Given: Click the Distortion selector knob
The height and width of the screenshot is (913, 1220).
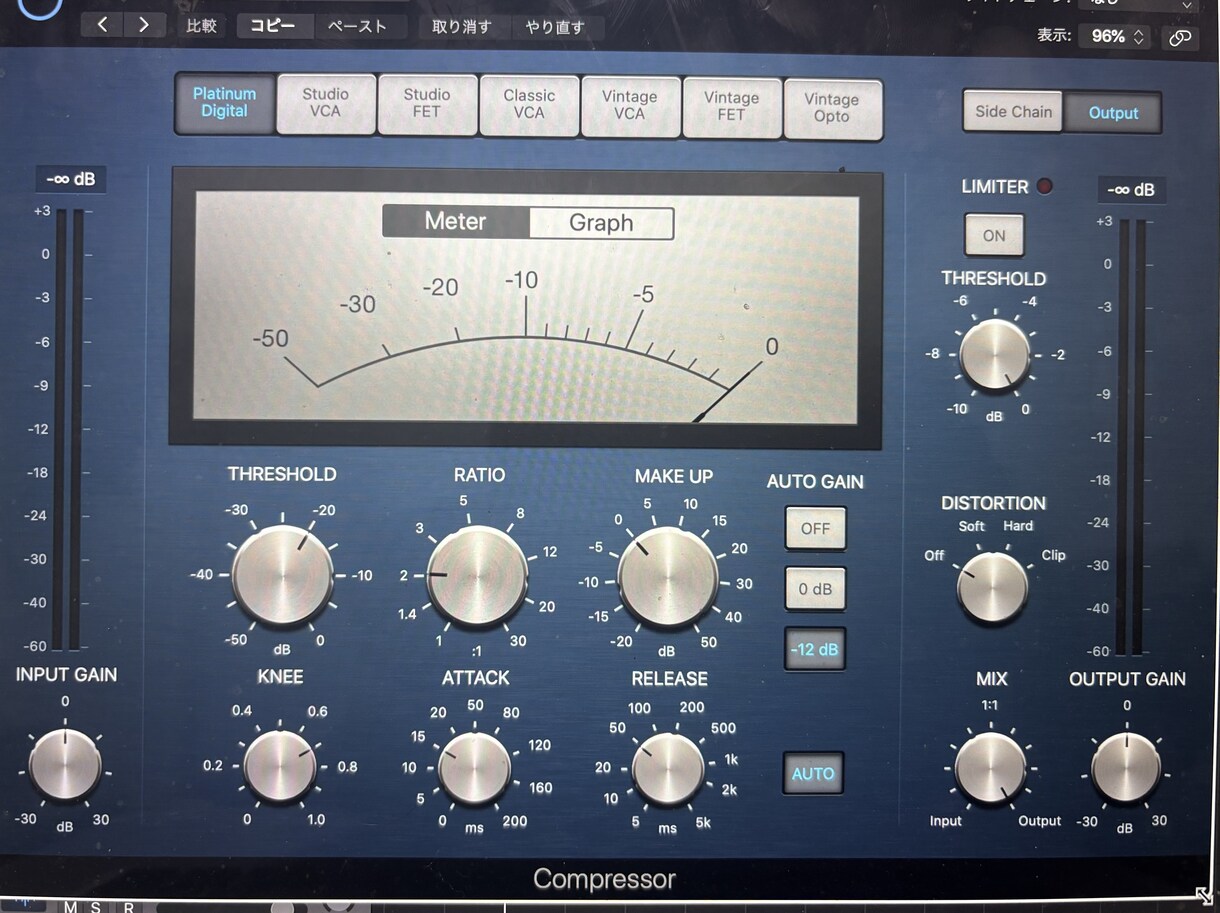Looking at the screenshot, I should click(992, 587).
